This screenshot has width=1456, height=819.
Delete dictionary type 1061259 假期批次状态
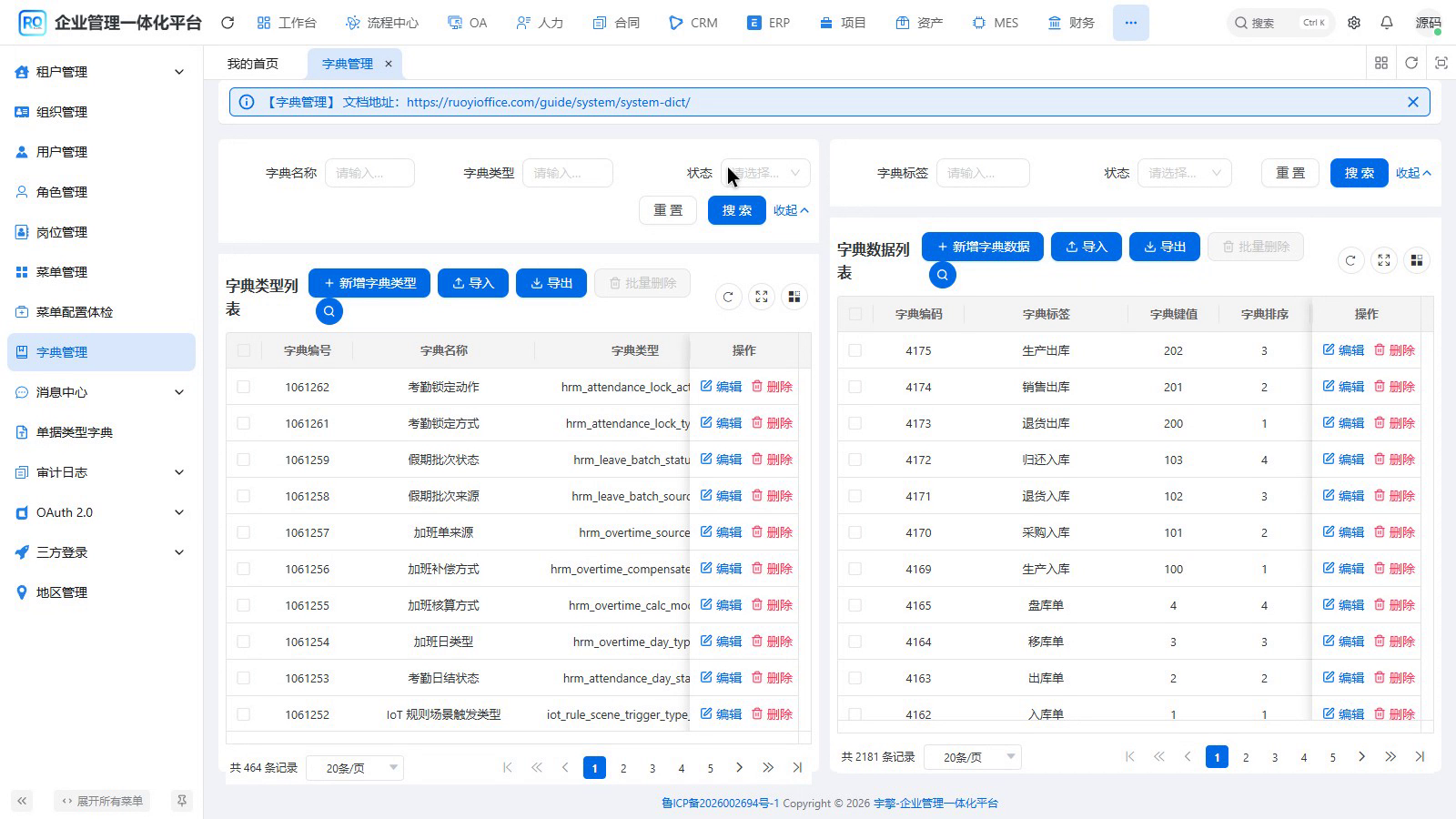tap(772, 460)
